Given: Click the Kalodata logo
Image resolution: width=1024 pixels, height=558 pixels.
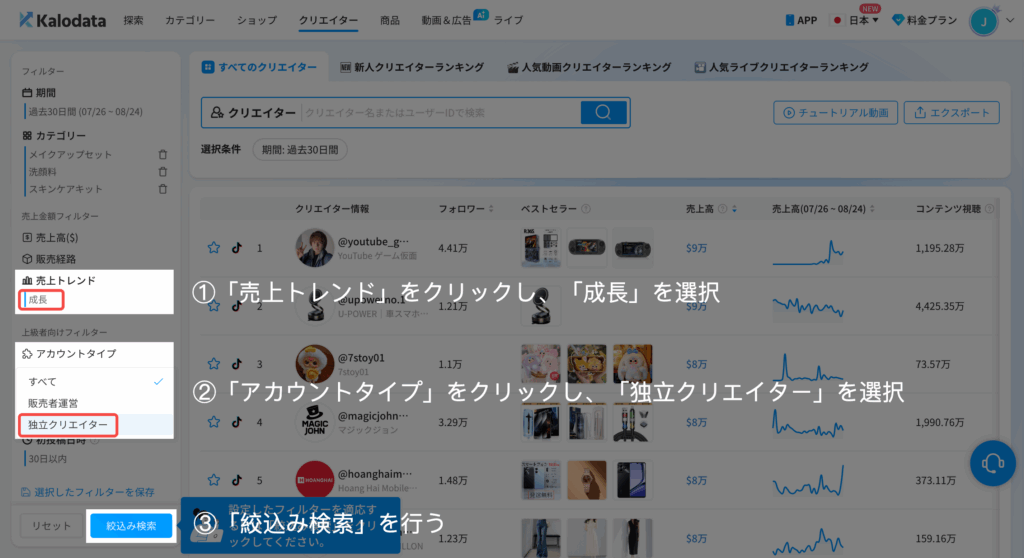Looking at the screenshot, I should click(x=63, y=20).
